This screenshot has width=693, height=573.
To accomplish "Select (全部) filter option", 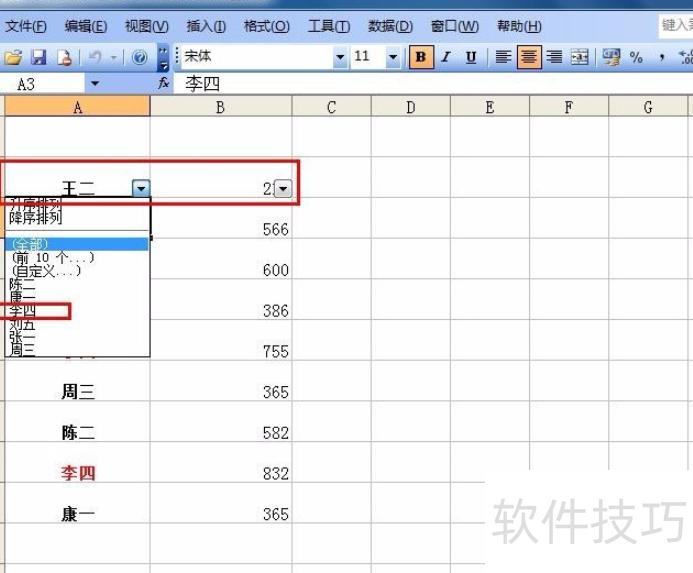I will 77,244.
